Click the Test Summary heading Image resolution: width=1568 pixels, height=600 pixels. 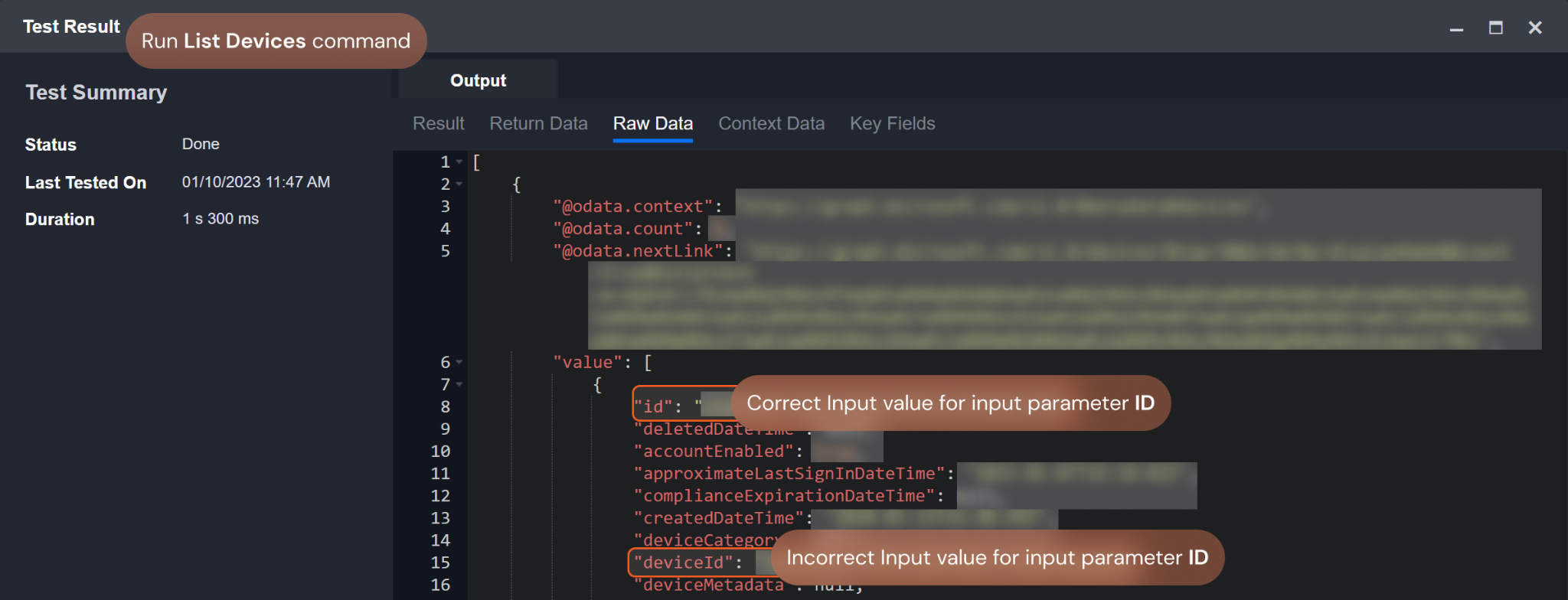pyautogui.click(x=96, y=93)
